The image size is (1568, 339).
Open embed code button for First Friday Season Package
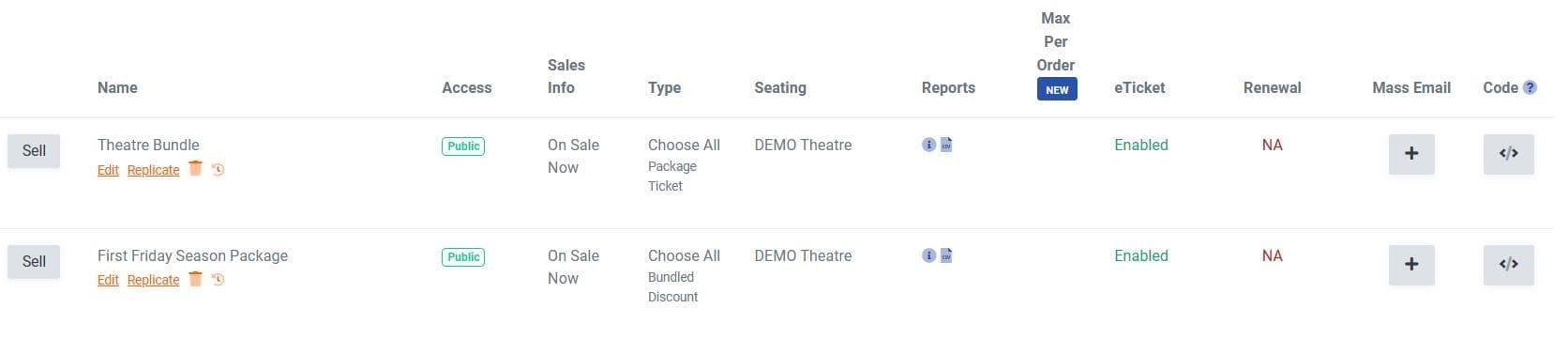click(x=1508, y=265)
